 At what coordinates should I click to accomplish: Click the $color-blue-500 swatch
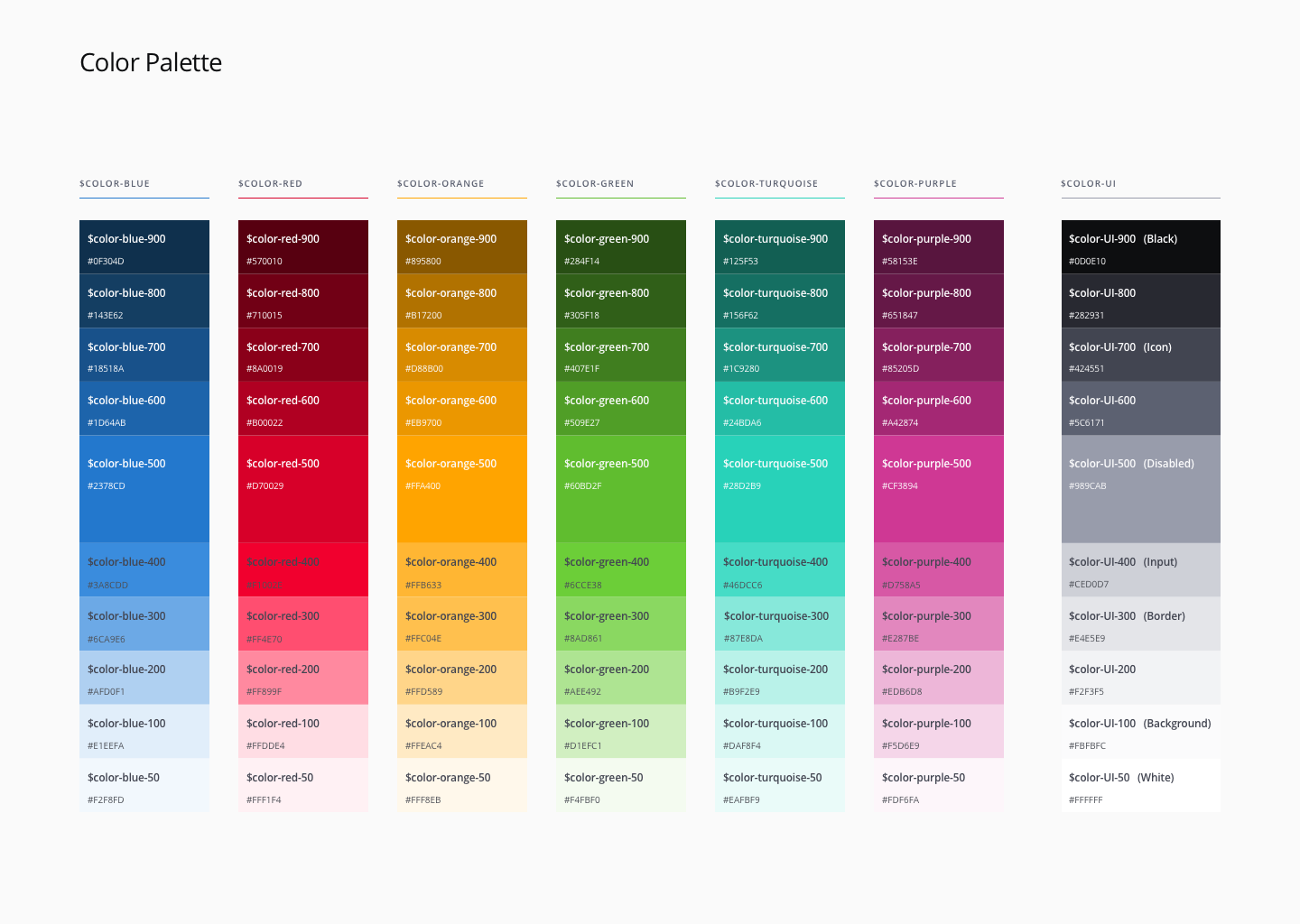point(144,489)
